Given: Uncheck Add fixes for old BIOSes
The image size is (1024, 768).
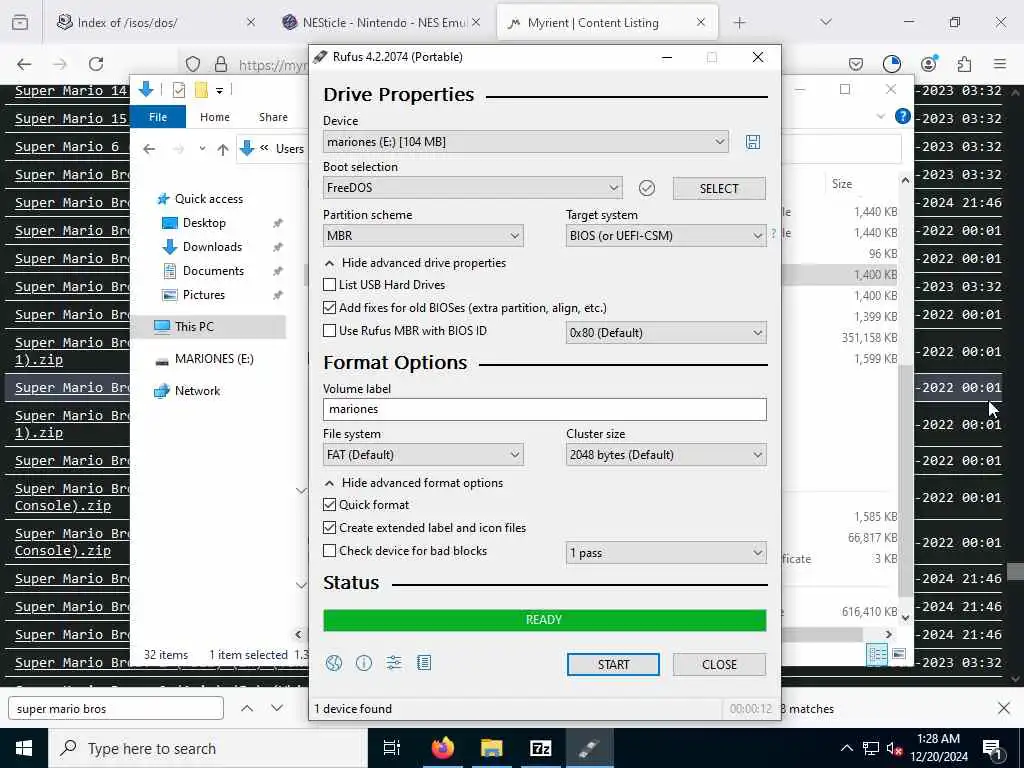Looking at the screenshot, I should [330, 308].
